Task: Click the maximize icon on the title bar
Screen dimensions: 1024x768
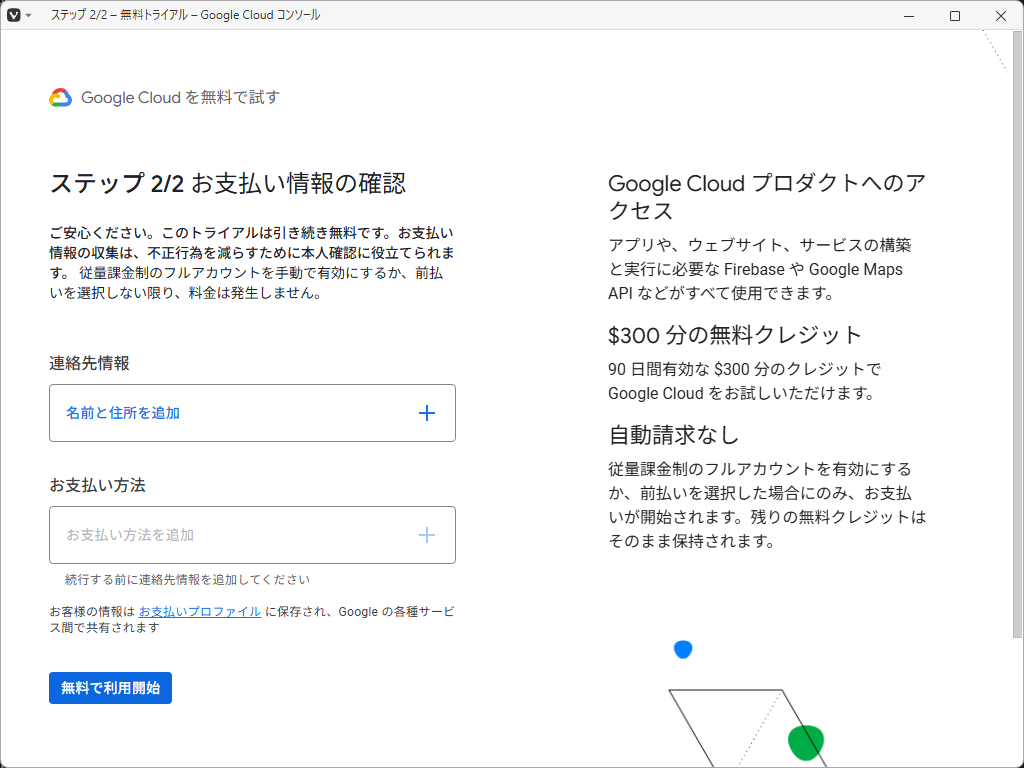Action: coord(954,15)
